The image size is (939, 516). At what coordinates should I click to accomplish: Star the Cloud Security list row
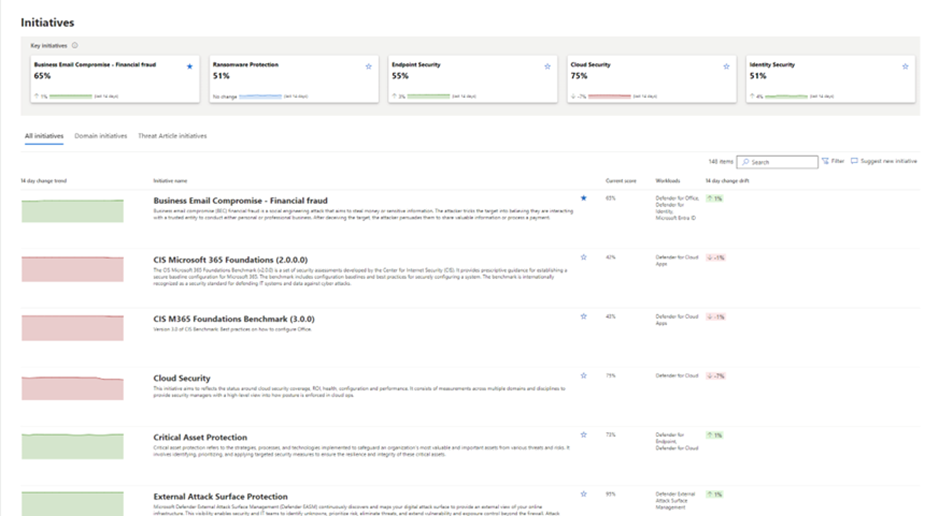(583, 376)
